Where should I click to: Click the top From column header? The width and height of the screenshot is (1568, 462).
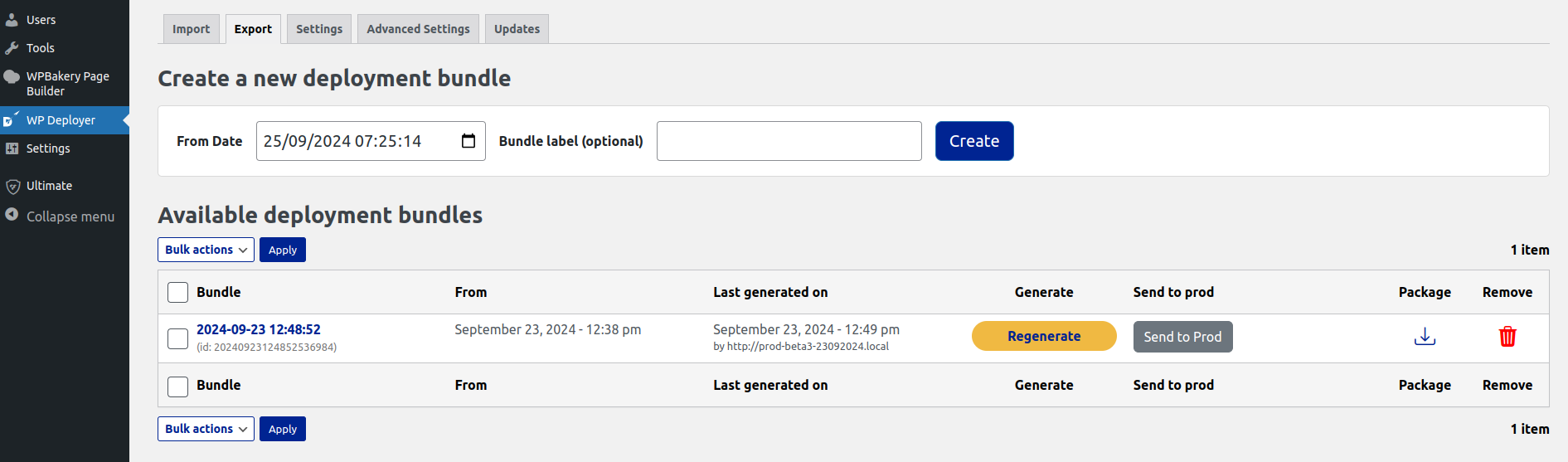[471, 292]
